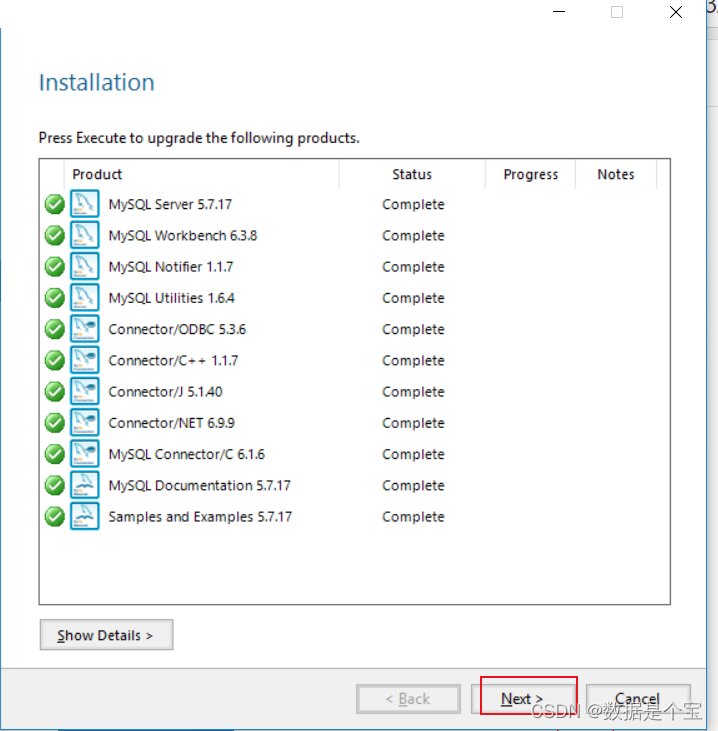This screenshot has width=718, height=731.
Task: Click the Connector/J 5.1.40 product icon
Action: [85, 391]
